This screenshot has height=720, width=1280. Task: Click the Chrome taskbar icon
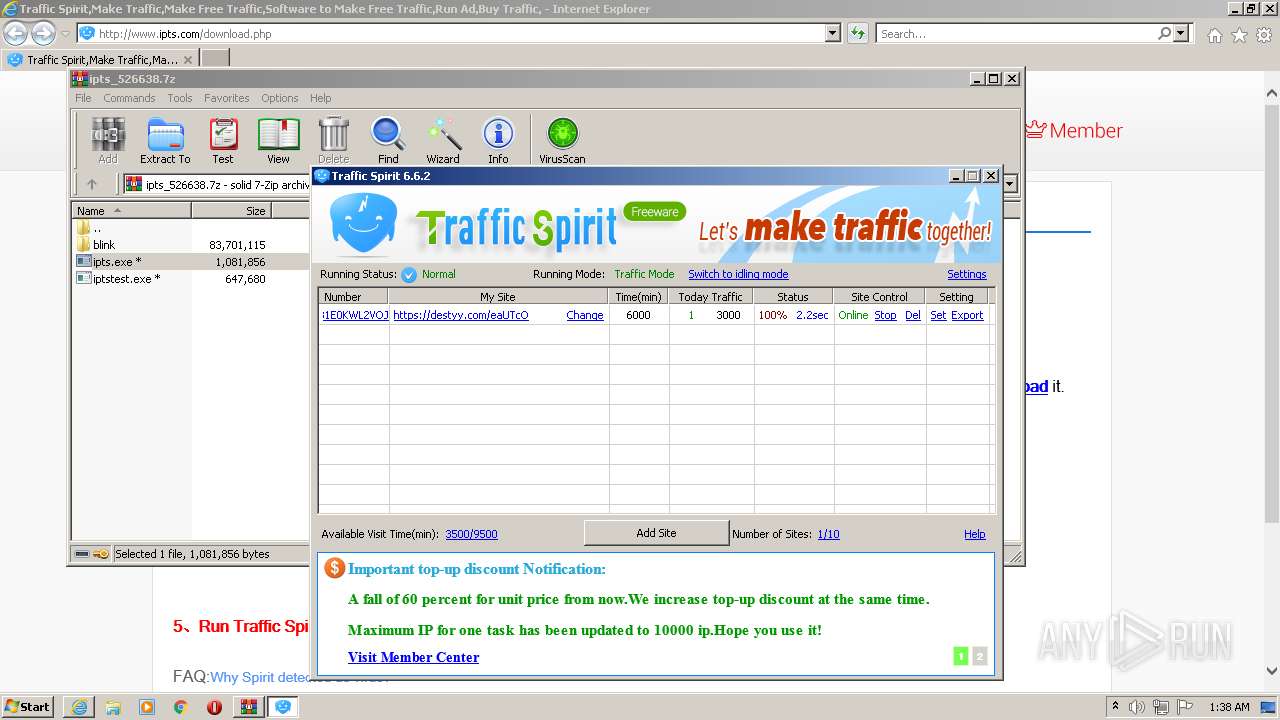pyautogui.click(x=180, y=707)
